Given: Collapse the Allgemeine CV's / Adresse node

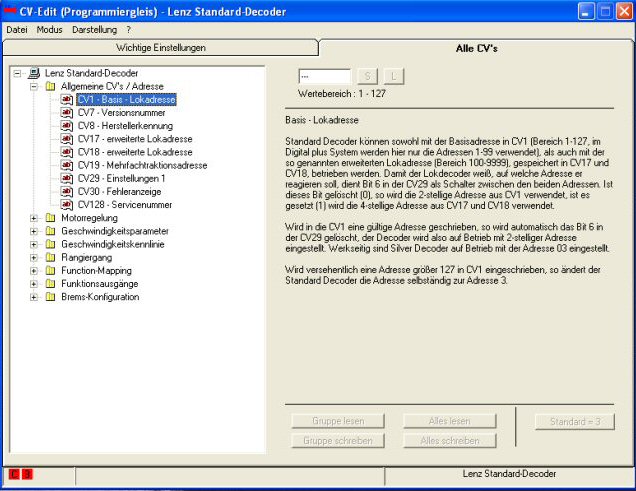Looking at the screenshot, I should pyautogui.click(x=34, y=87).
